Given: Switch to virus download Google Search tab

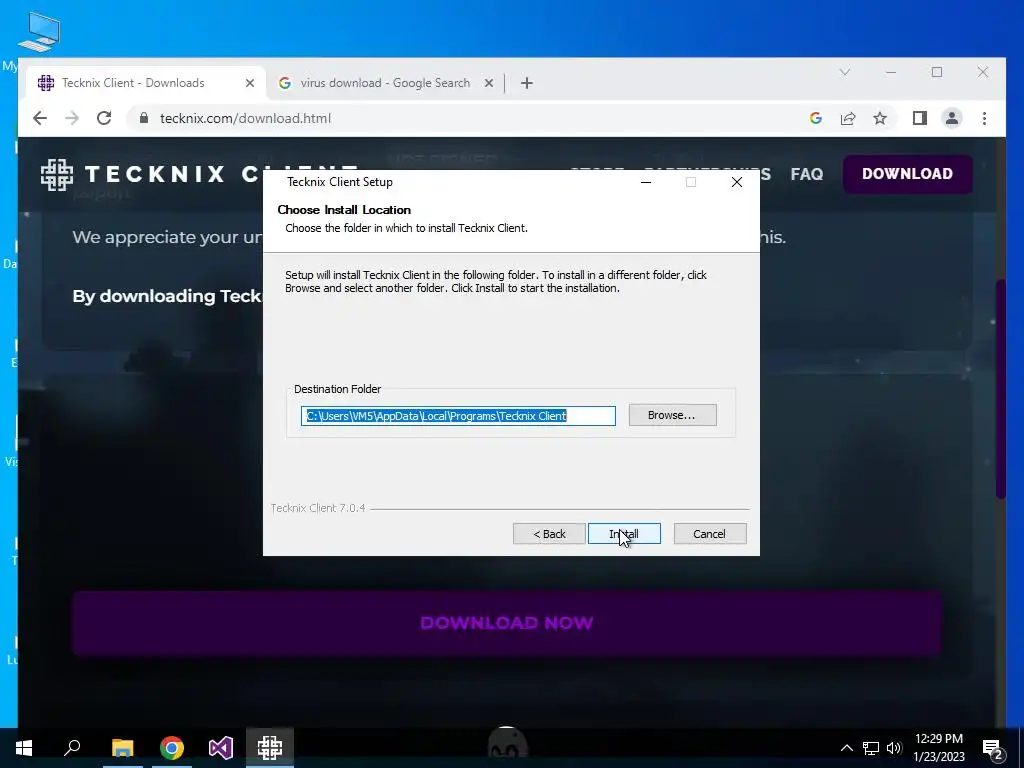Looking at the screenshot, I should 385,83.
